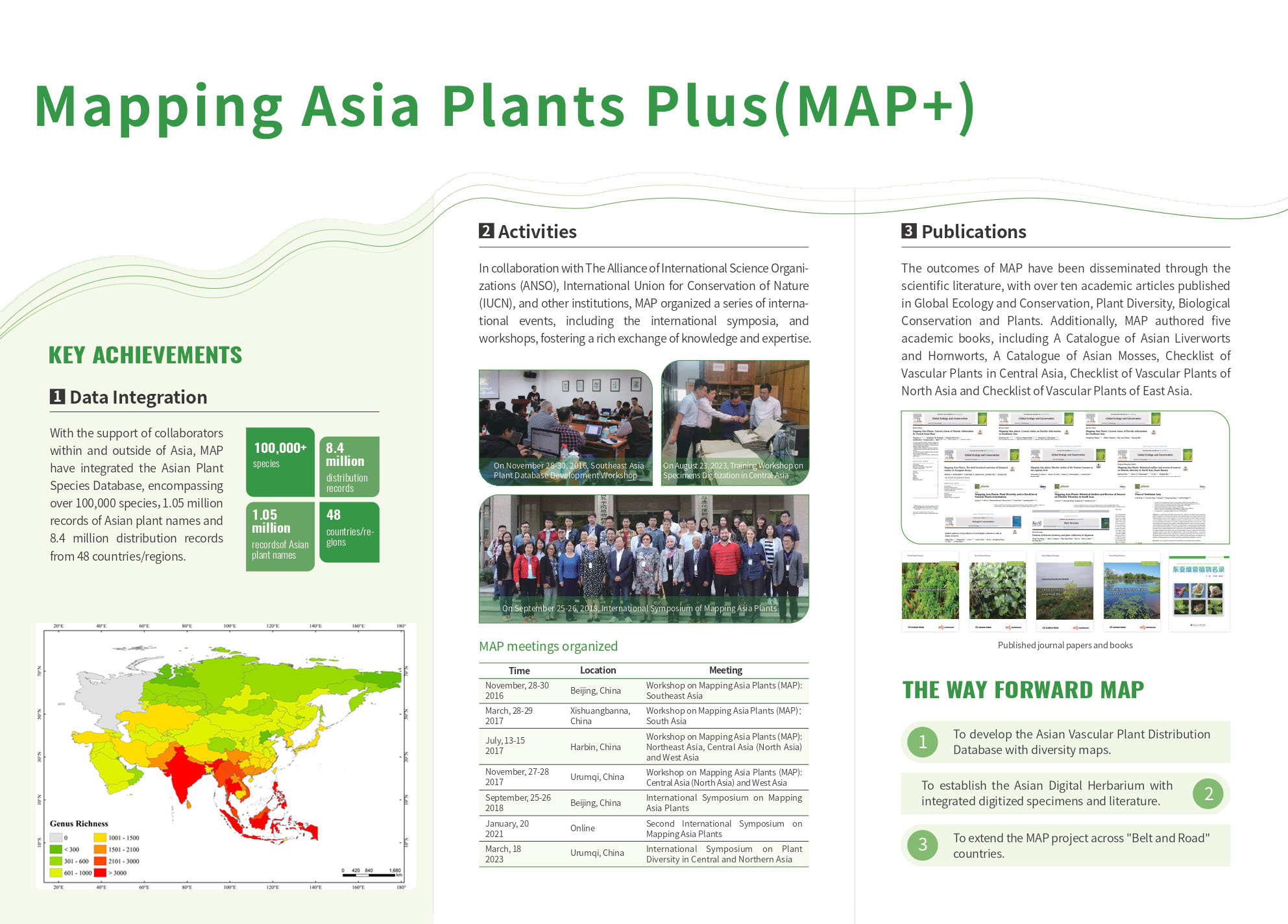
Task: Click the numbered icon beside Publications heading
Action: [910, 232]
